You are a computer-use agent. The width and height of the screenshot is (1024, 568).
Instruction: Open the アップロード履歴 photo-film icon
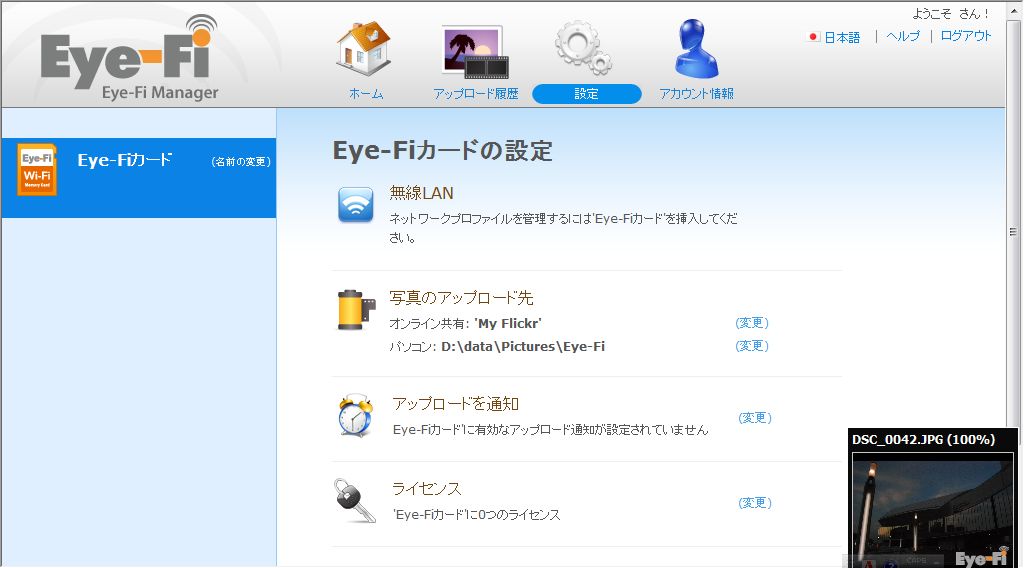[475, 52]
